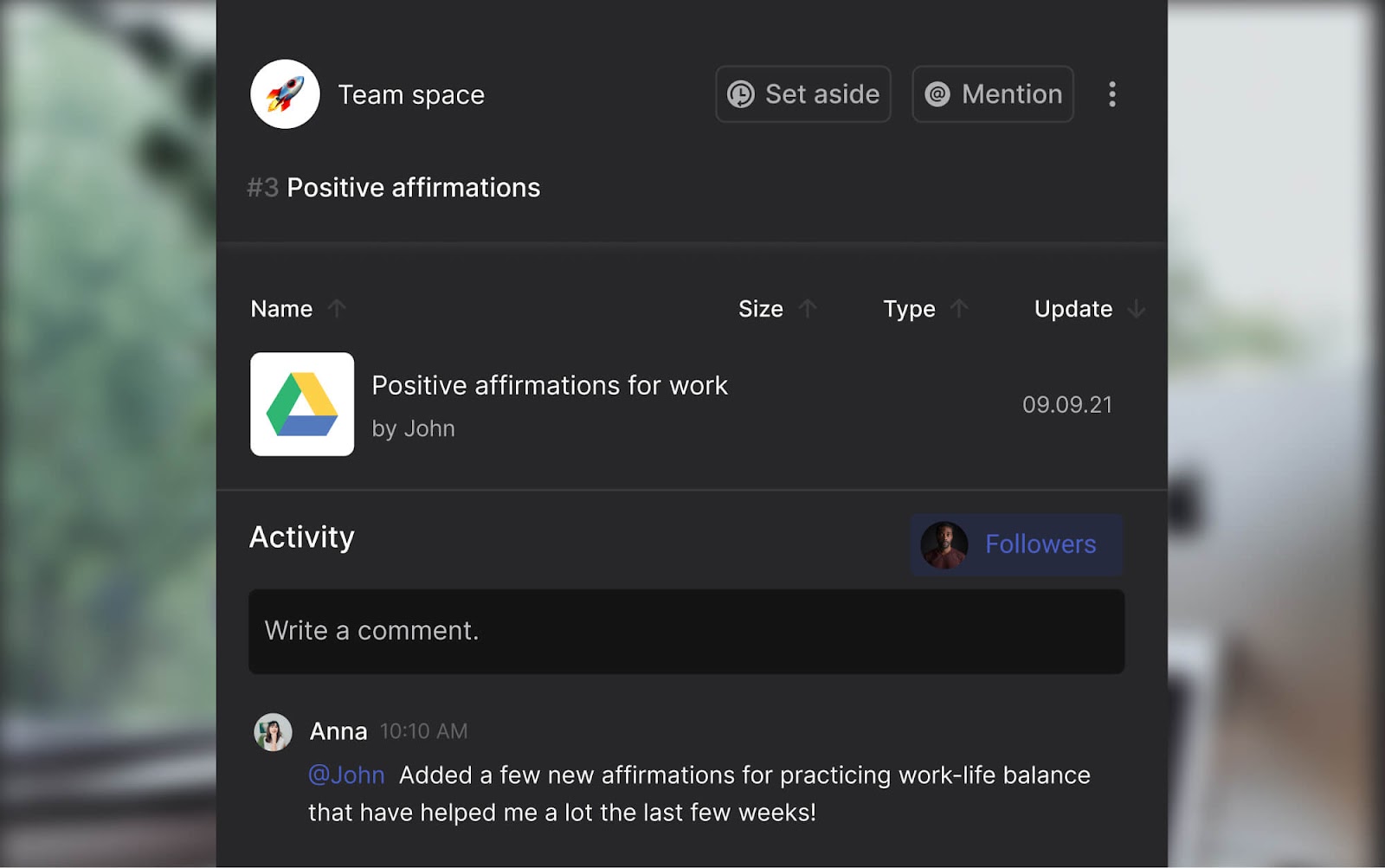The width and height of the screenshot is (1385, 868).
Task: Click the @John mention in Anna's comment
Action: click(346, 775)
